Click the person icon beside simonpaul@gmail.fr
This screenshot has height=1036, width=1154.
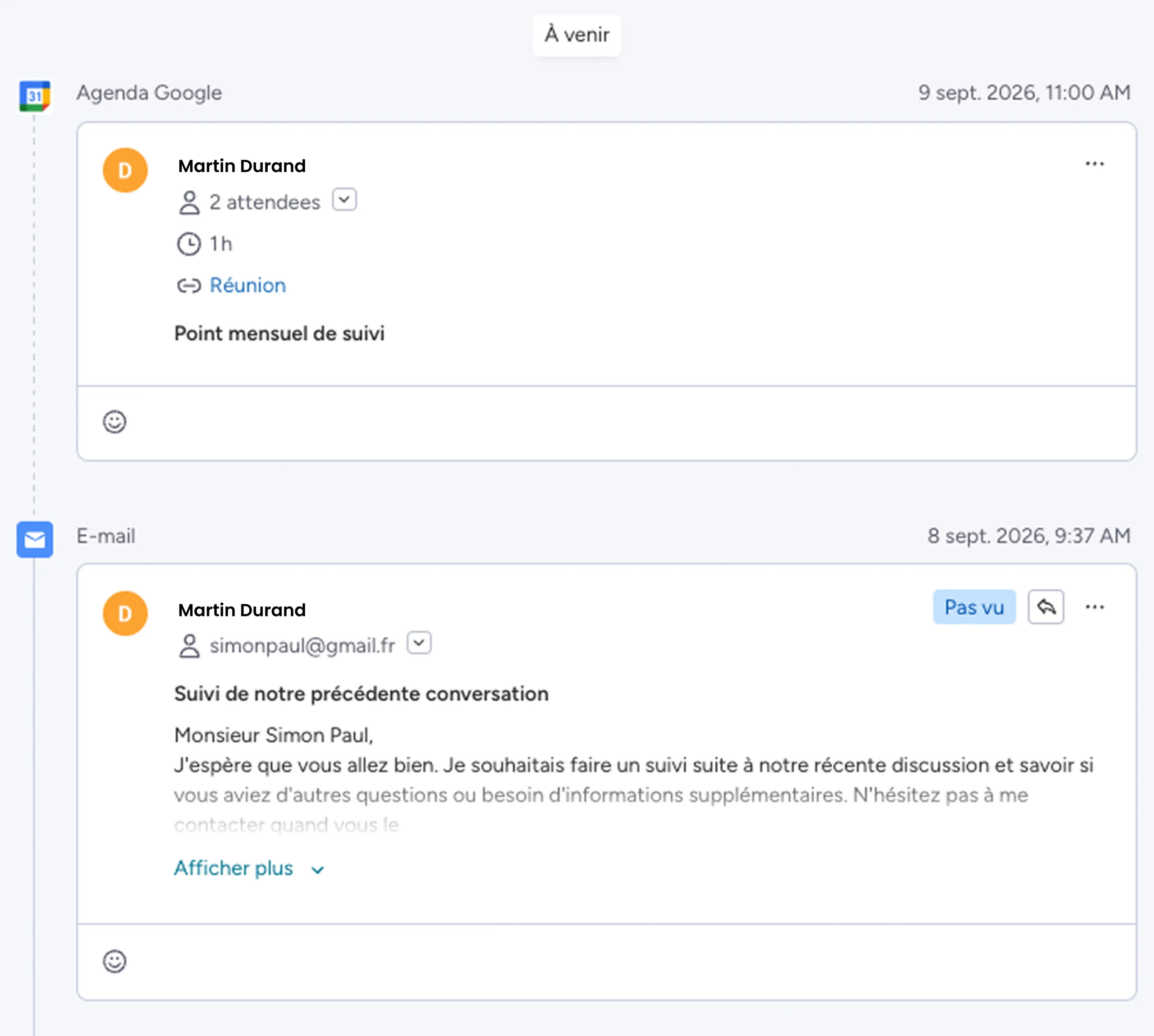point(189,646)
